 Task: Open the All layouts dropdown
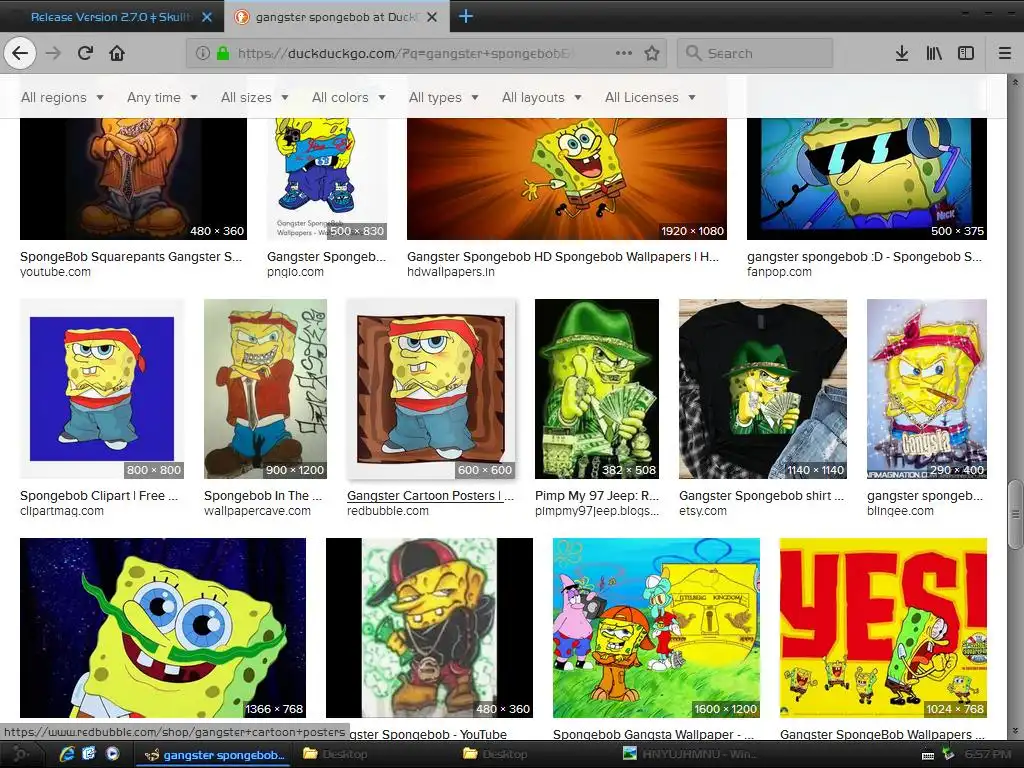coord(541,97)
